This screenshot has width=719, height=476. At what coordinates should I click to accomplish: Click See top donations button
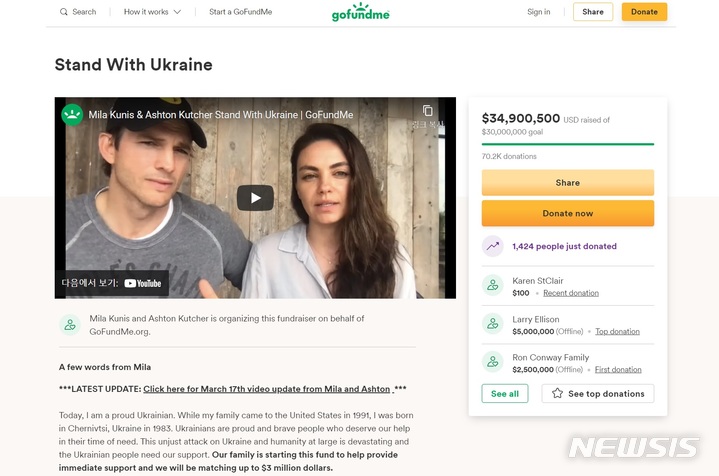coord(598,394)
